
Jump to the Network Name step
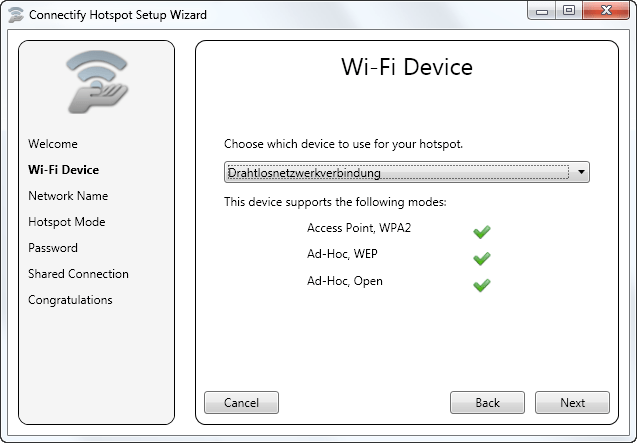tap(68, 196)
